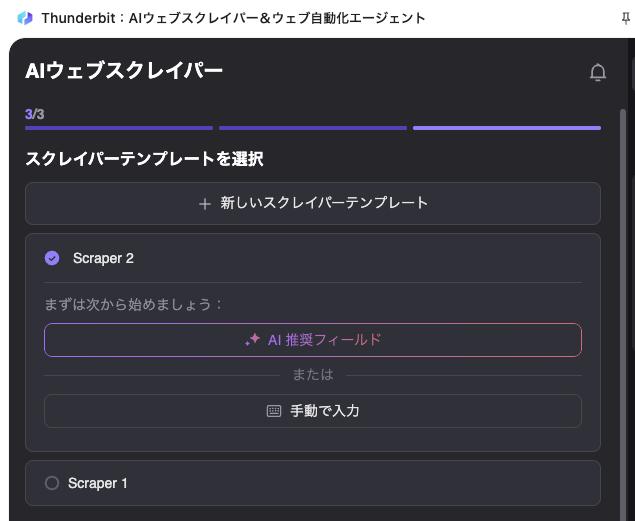Collapse the Scraper 2 template label
The height and width of the screenshot is (521, 635).
pos(103,258)
